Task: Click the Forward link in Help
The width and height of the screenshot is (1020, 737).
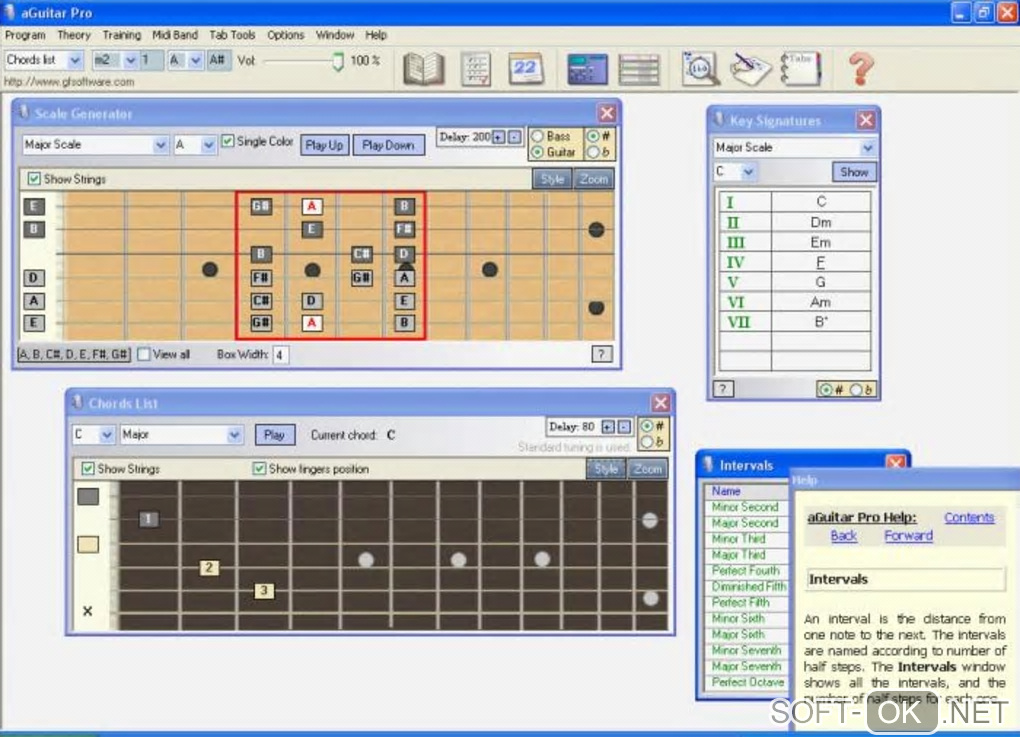Action: coord(908,535)
